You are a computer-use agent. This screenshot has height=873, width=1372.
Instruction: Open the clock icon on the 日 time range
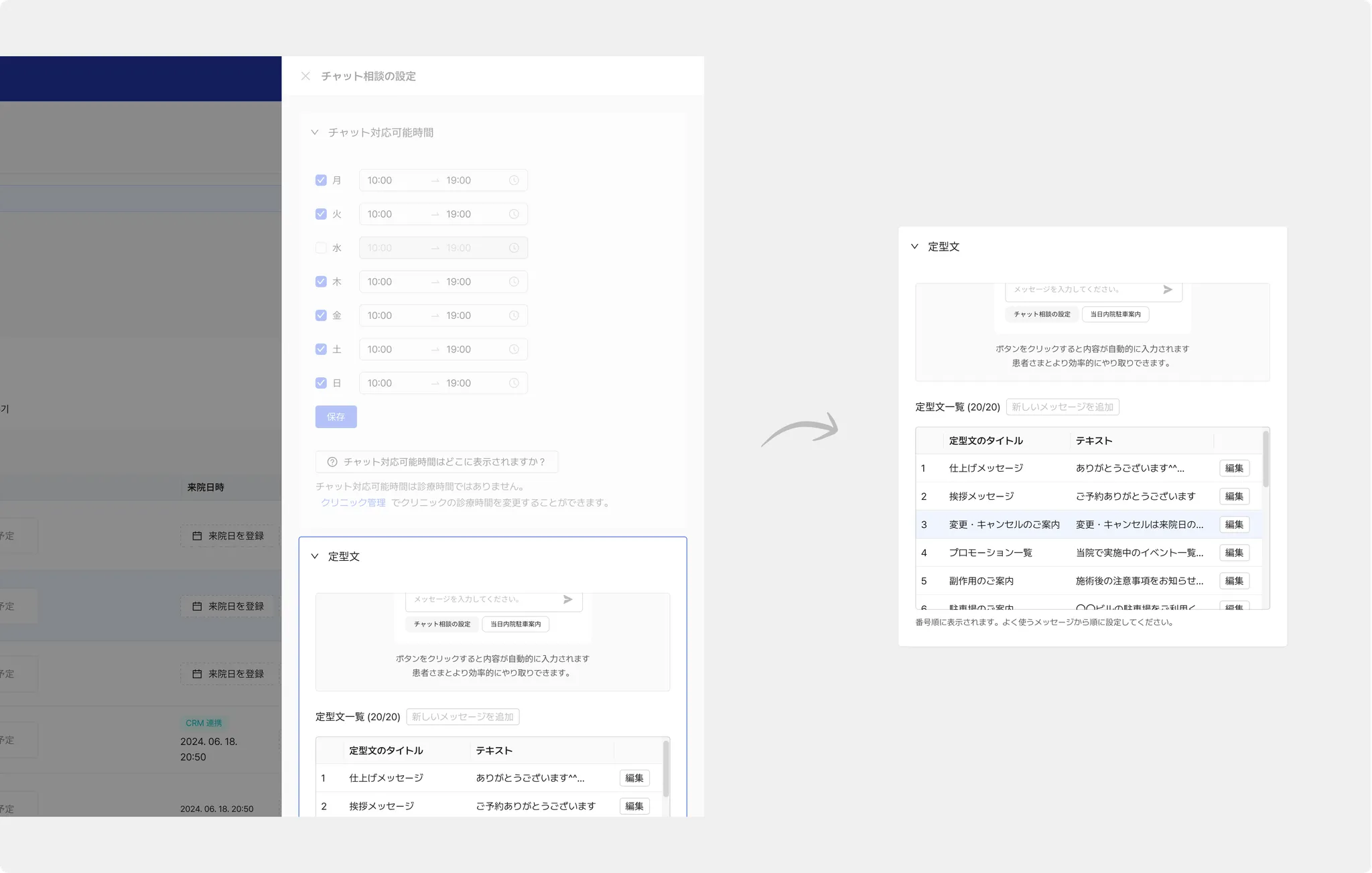click(x=514, y=383)
